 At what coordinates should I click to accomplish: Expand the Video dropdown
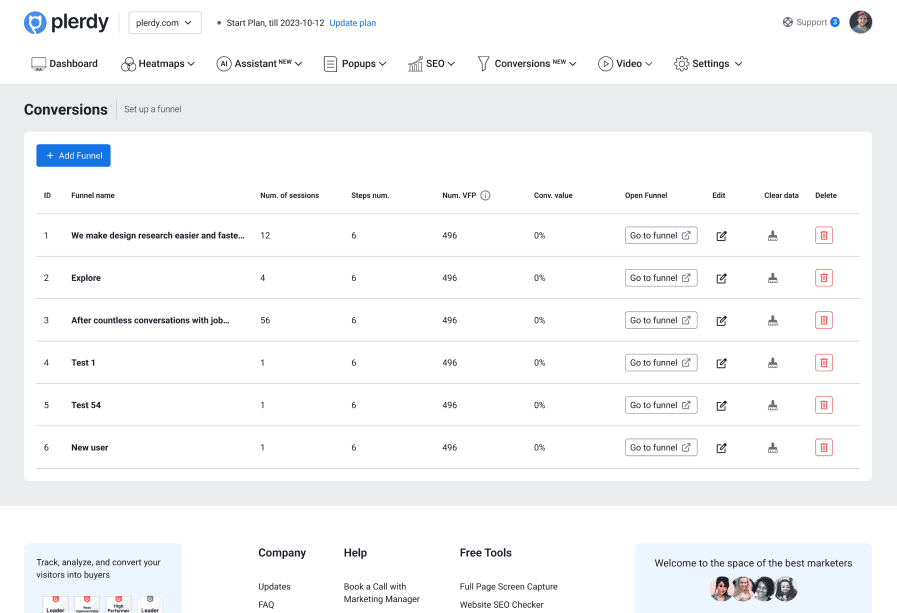(x=625, y=63)
